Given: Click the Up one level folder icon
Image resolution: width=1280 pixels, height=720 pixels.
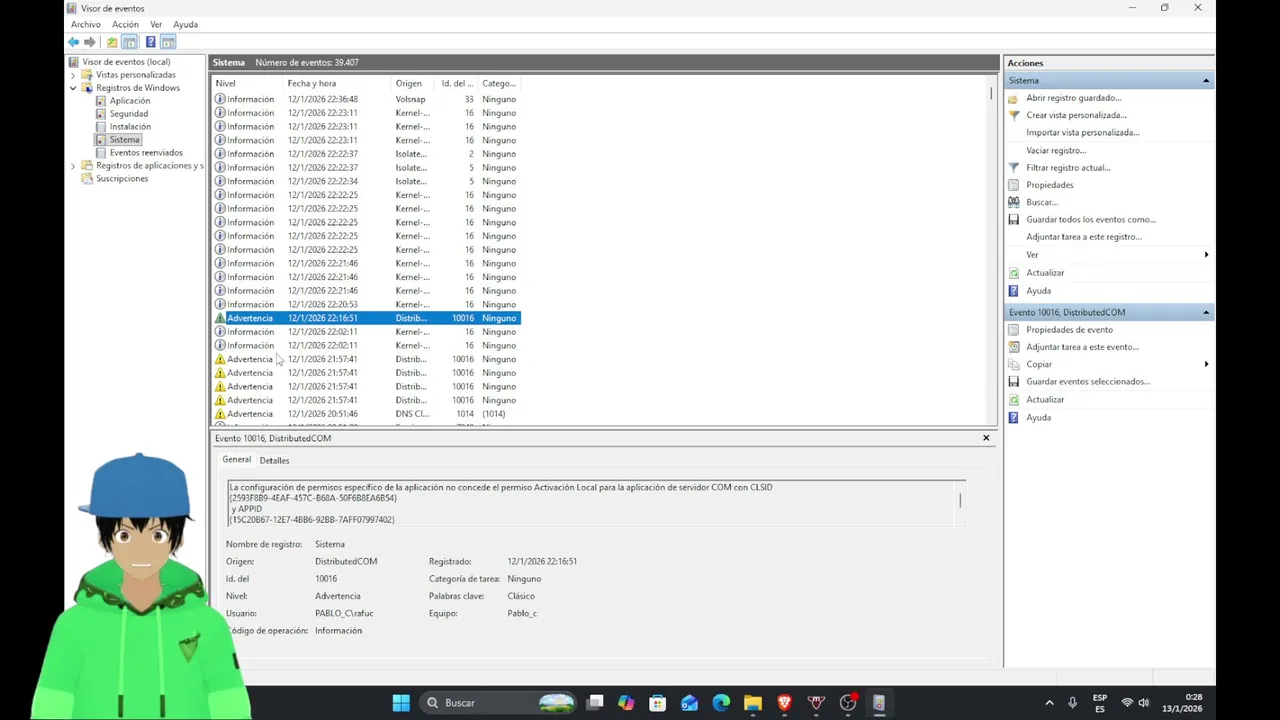Looking at the screenshot, I should [x=112, y=42].
